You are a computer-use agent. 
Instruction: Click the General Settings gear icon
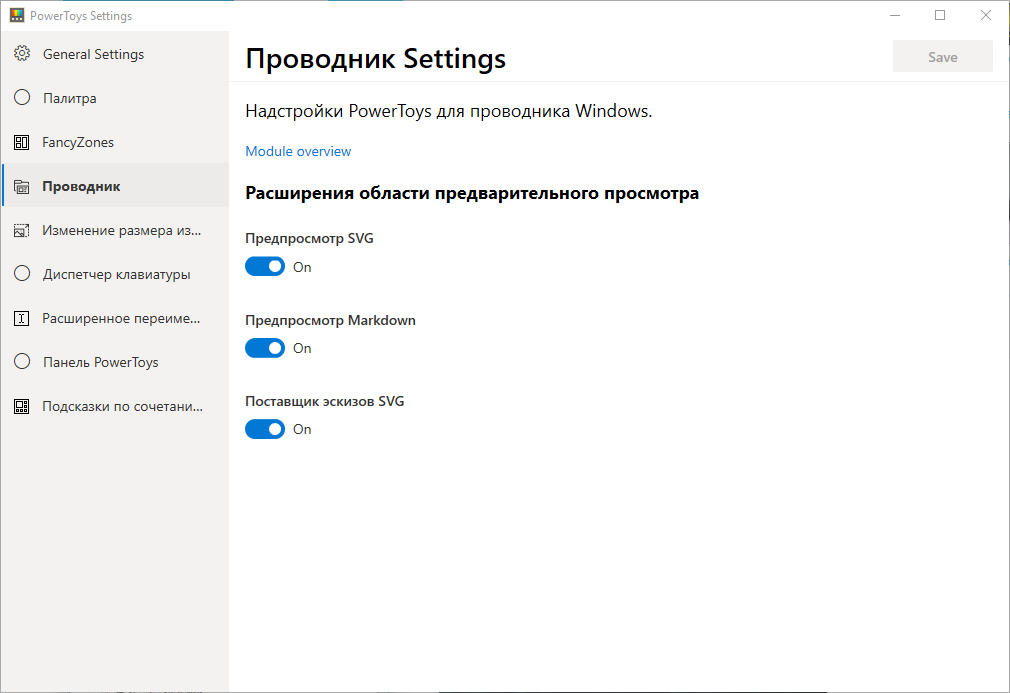point(22,54)
